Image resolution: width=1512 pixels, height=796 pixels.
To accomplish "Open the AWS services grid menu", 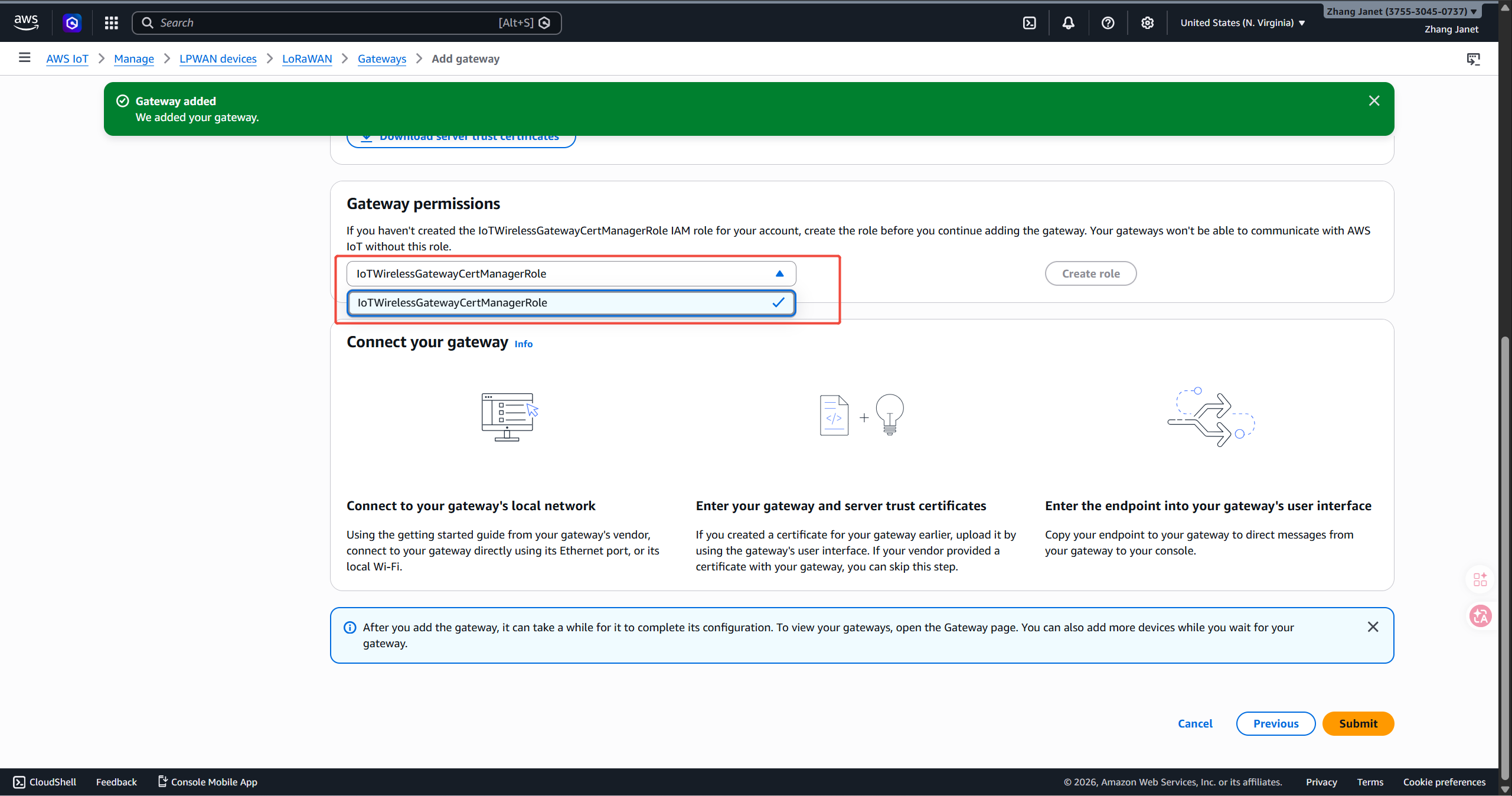I will coord(111,23).
